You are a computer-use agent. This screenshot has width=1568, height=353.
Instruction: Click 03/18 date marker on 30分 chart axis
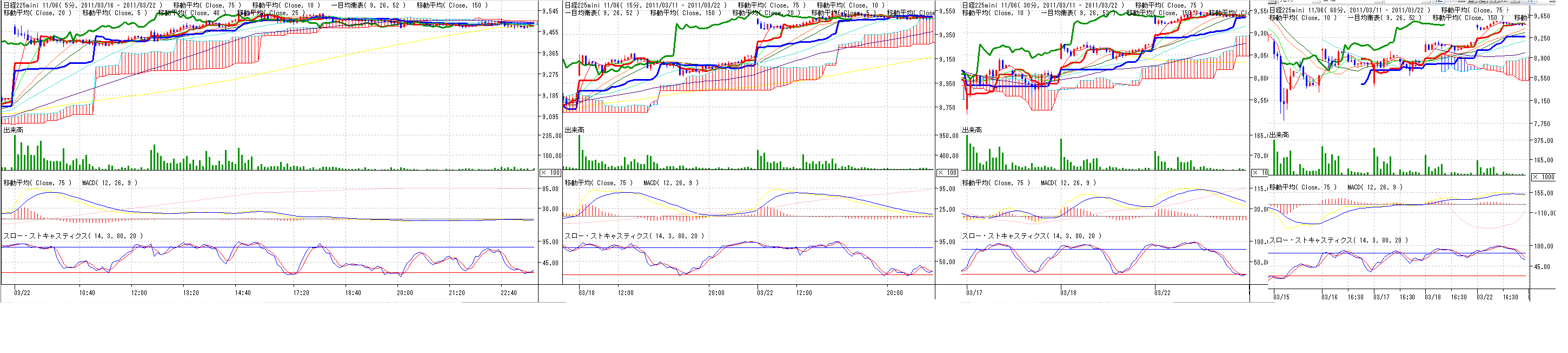pyautogui.click(x=1068, y=293)
